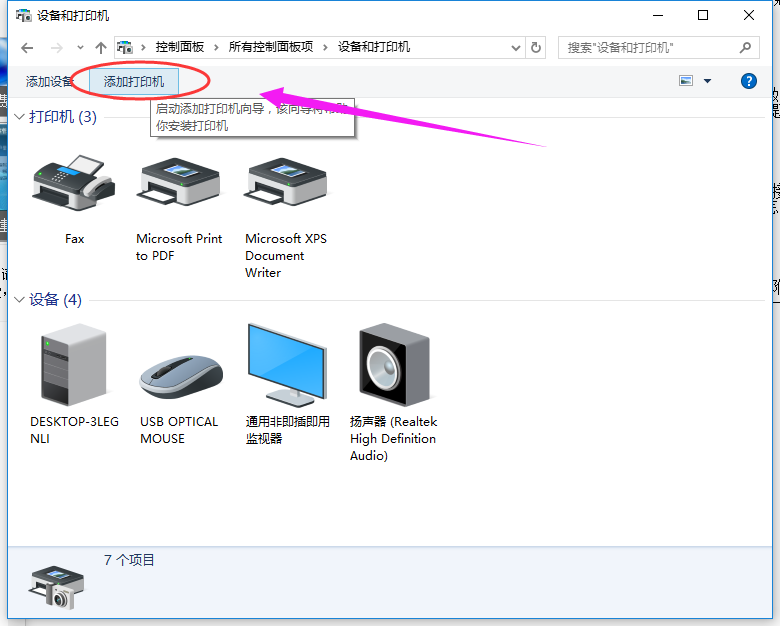Go up one folder level arrow
Viewport: 780px width, 626px height.
(101, 48)
